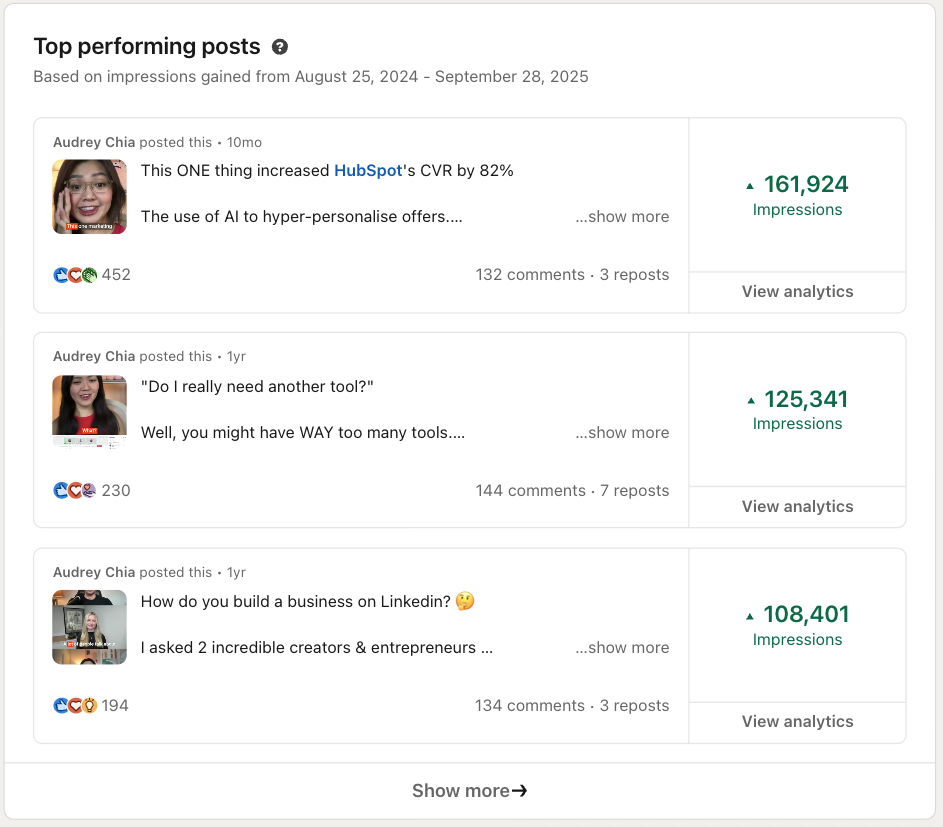Expand the 'build a business on Linkedin' post
Viewport: 943px width, 827px height.
[x=622, y=648]
